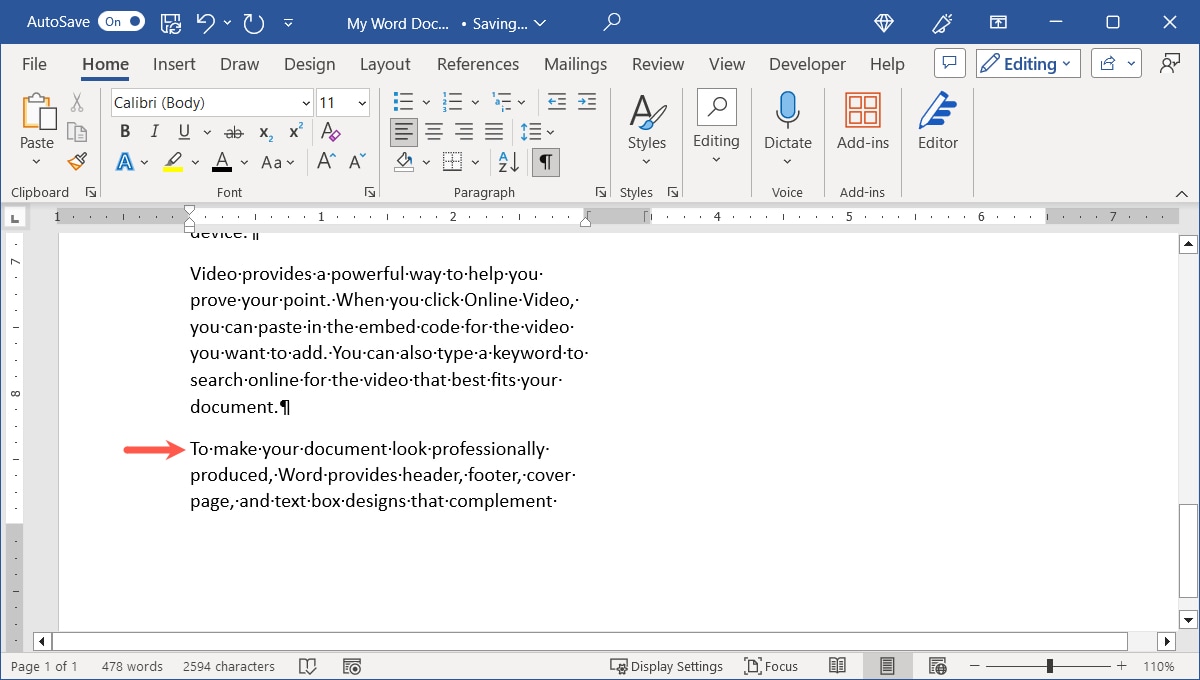Apply strikethrough to text
The height and width of the screenshot is (680, 1200).
(233, 131)
